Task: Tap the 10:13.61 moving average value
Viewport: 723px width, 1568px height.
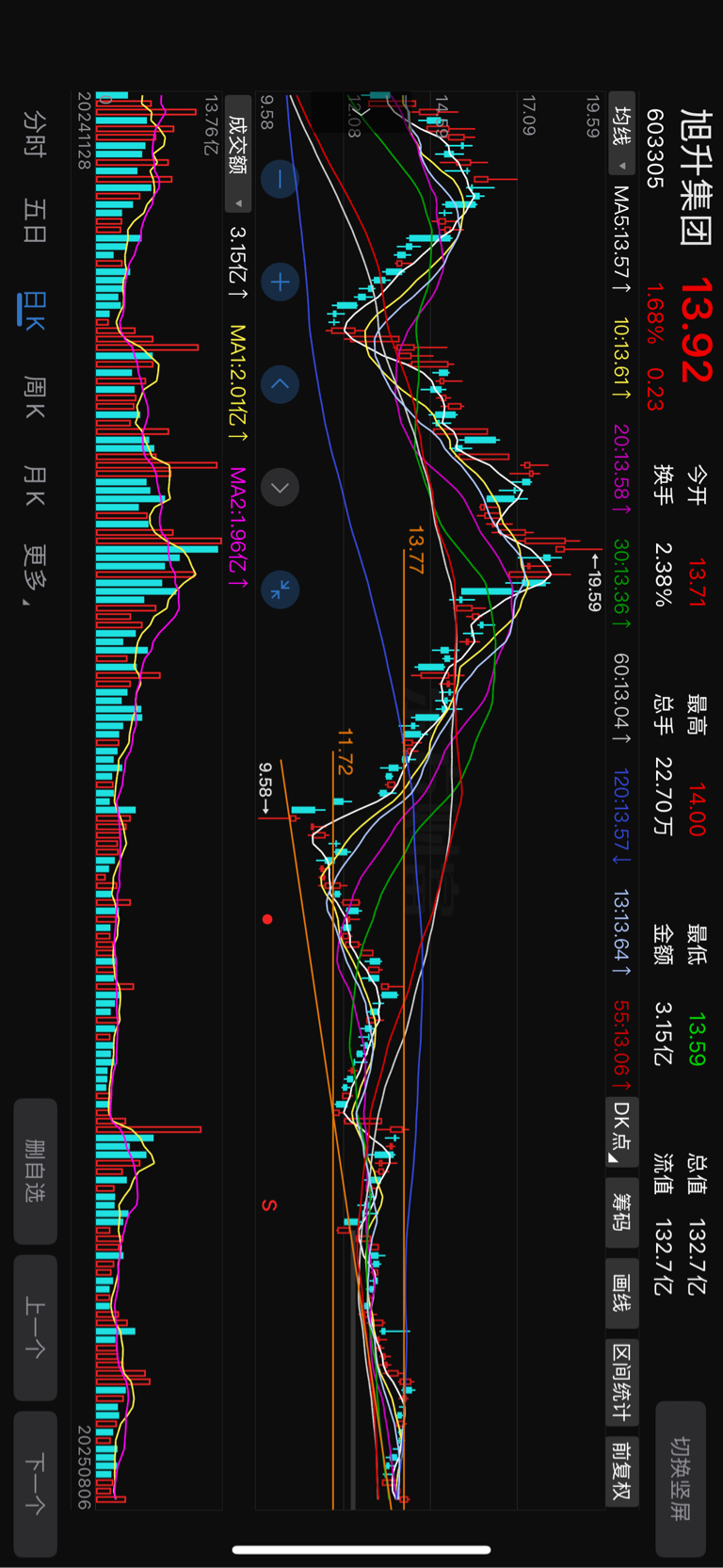Action: (x=621, y=359)
